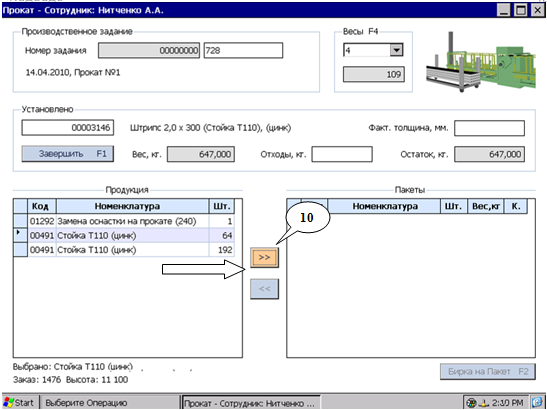Click the Завершить F1 button
547x410 pixels.
tap(68, 154)
